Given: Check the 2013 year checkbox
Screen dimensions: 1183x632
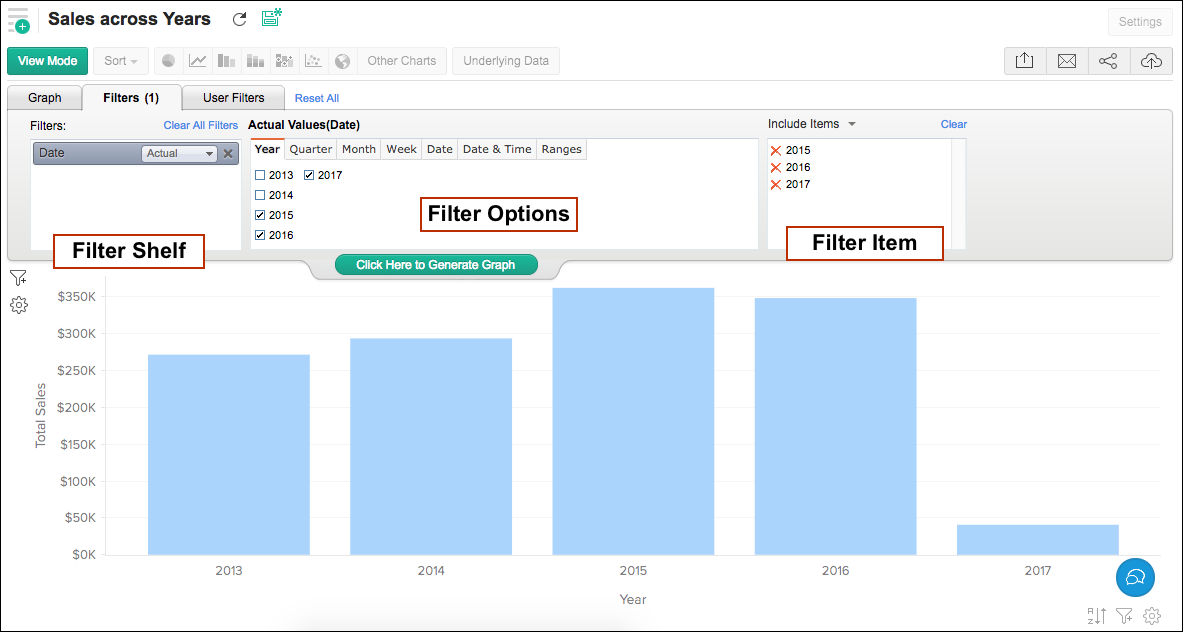Looking at the screenshot, I should 260,175.
